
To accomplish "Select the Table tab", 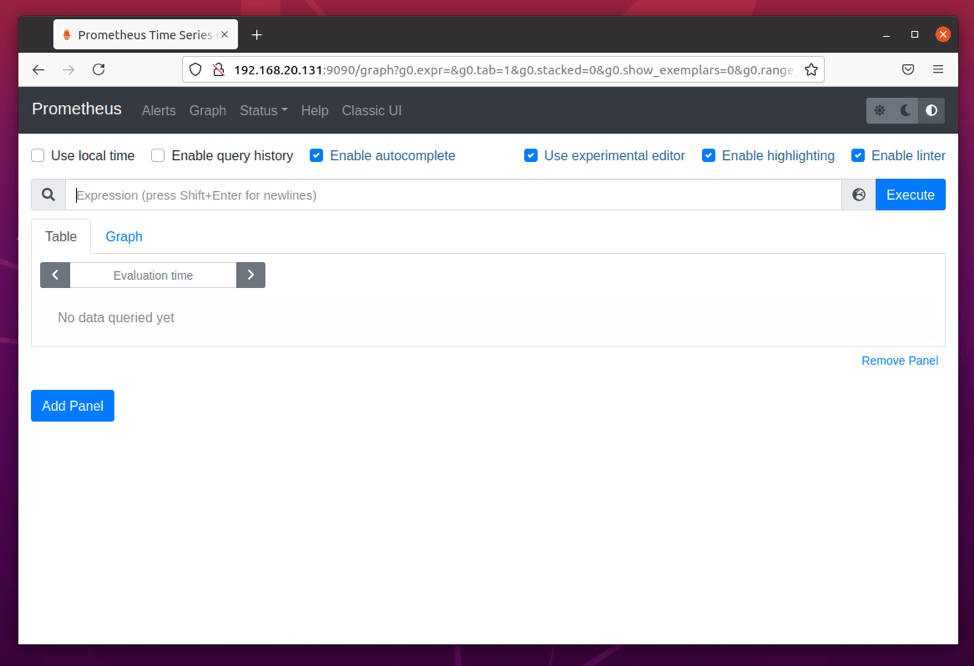I will pyautogui.click(x=61, y=237).
